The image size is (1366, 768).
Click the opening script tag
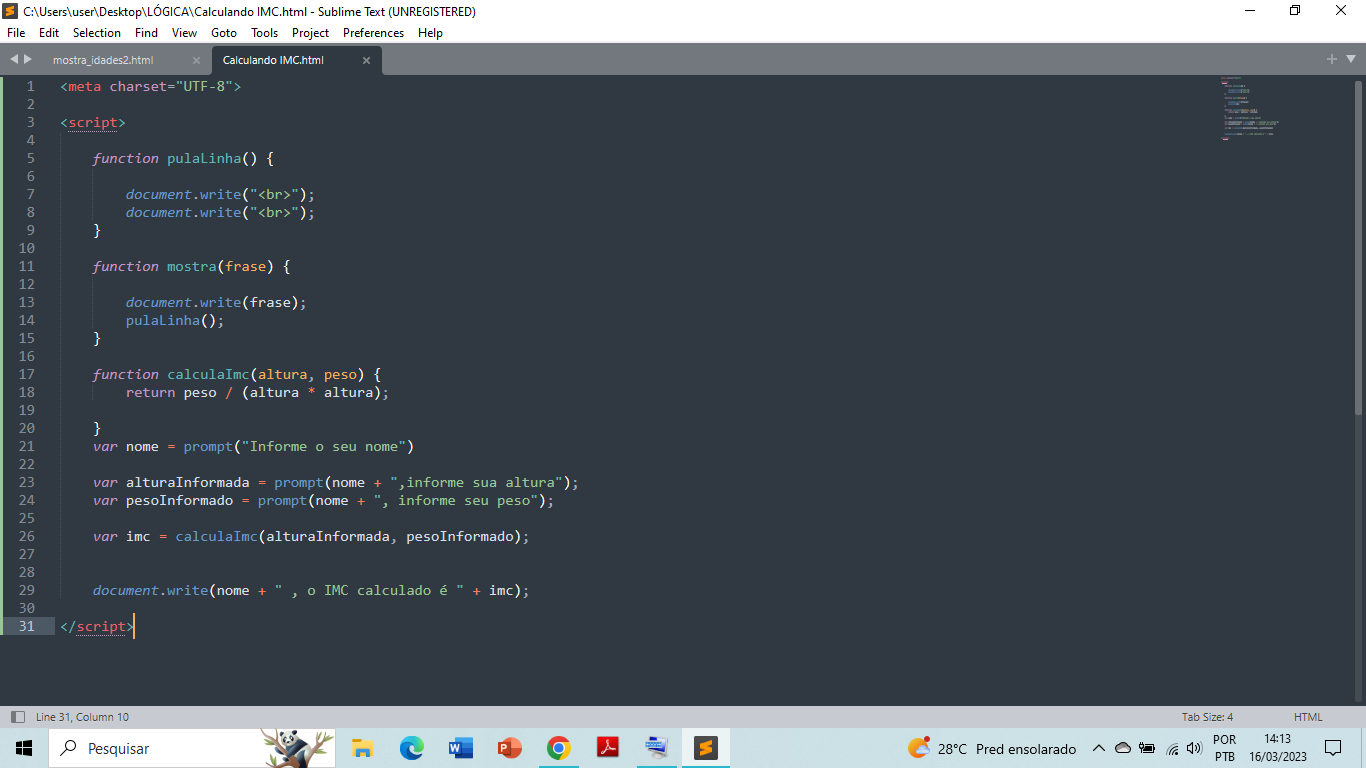pyautogui.click(x=93, y=122)
